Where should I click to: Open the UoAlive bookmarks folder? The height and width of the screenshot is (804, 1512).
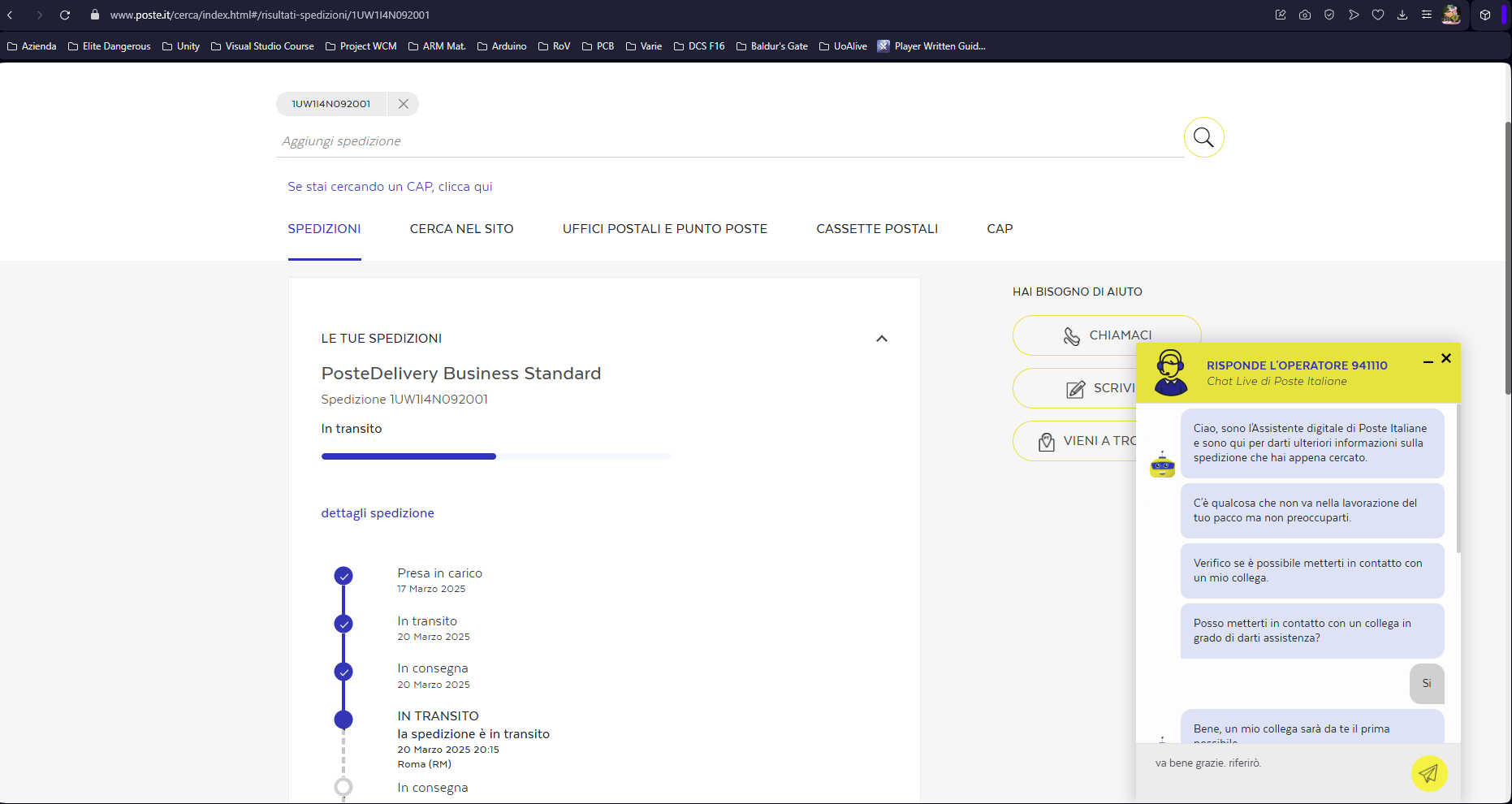click(843, 46)
